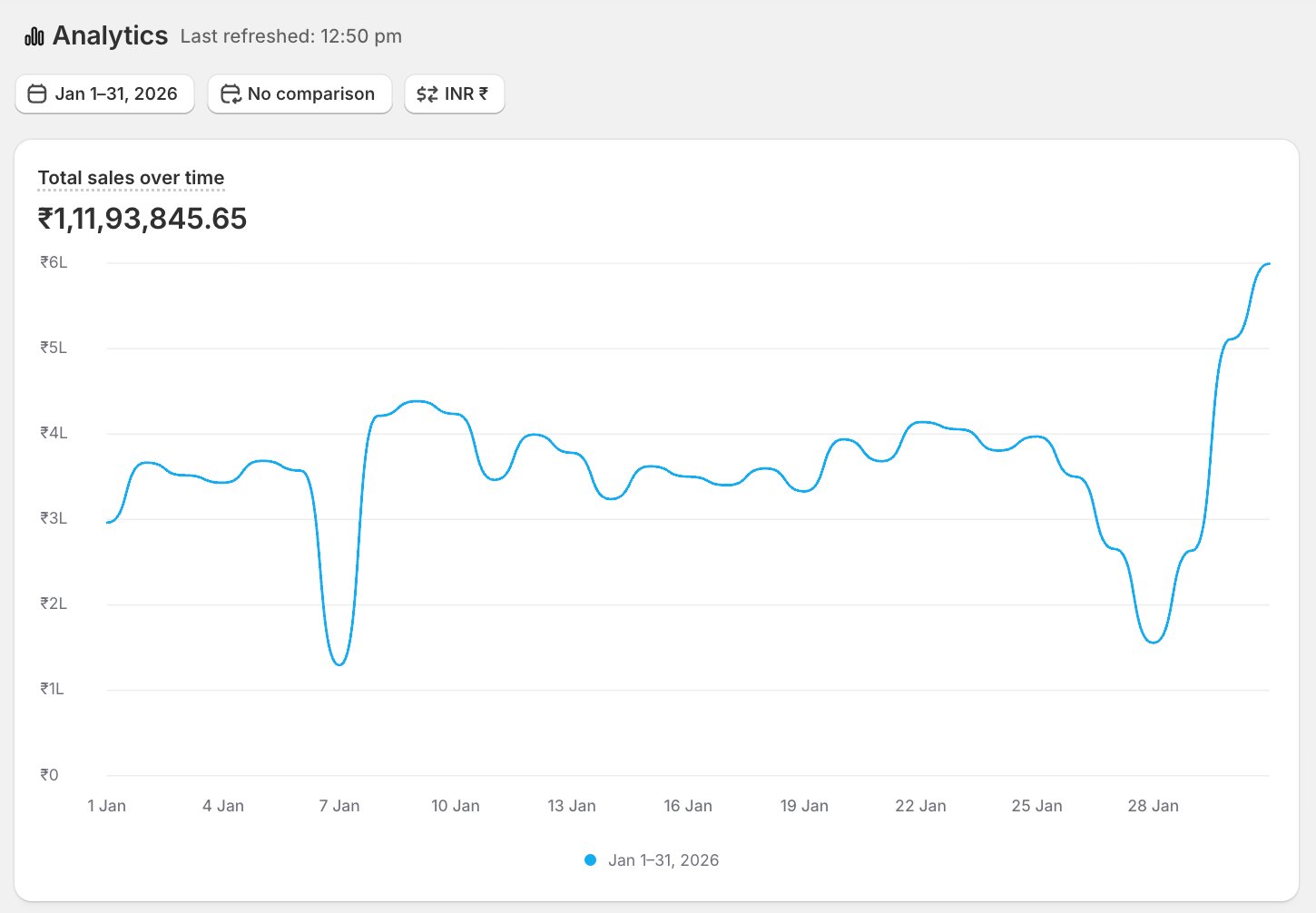Open the INR ₹ currency selector

454,93
